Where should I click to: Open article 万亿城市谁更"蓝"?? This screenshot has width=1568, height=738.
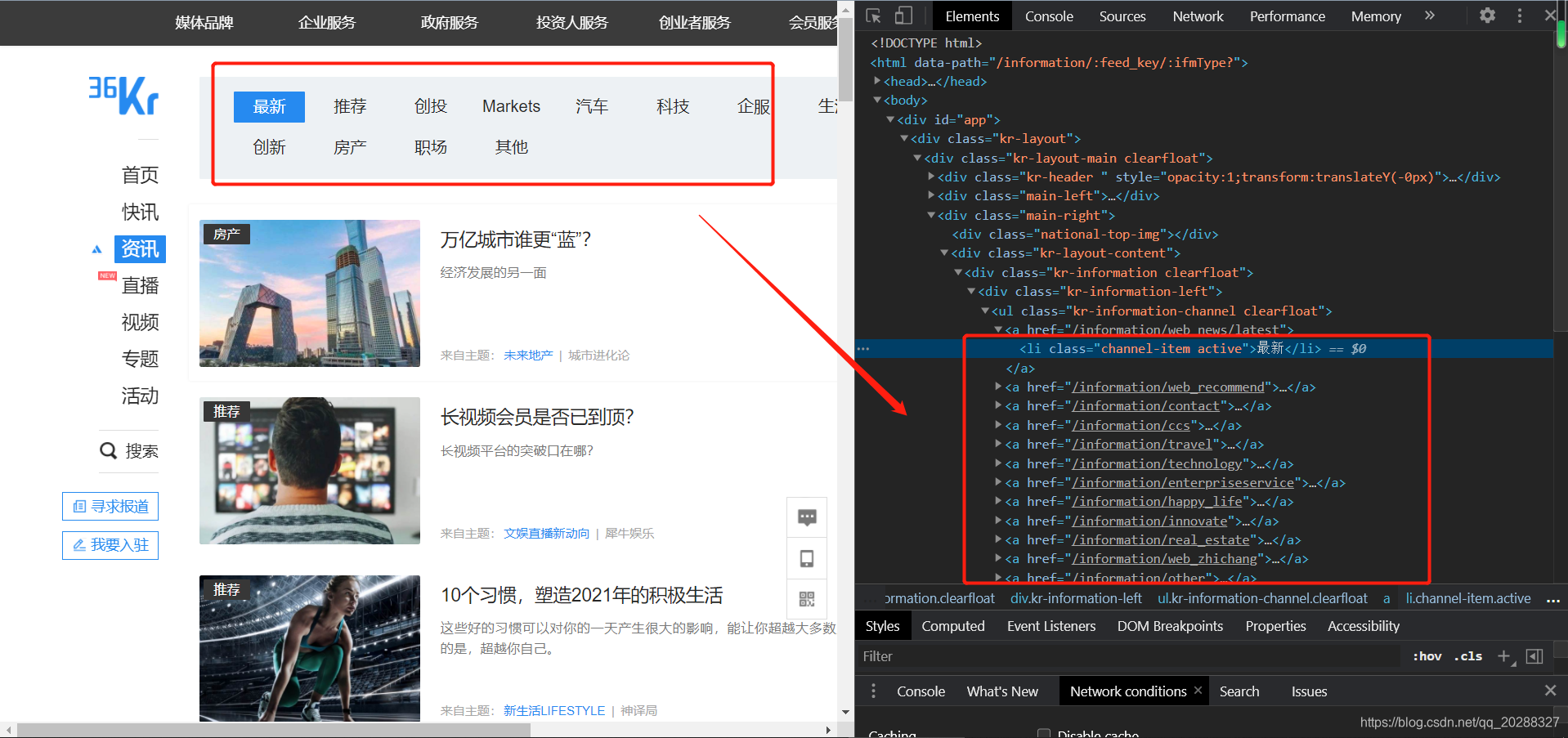coord(516,239)
